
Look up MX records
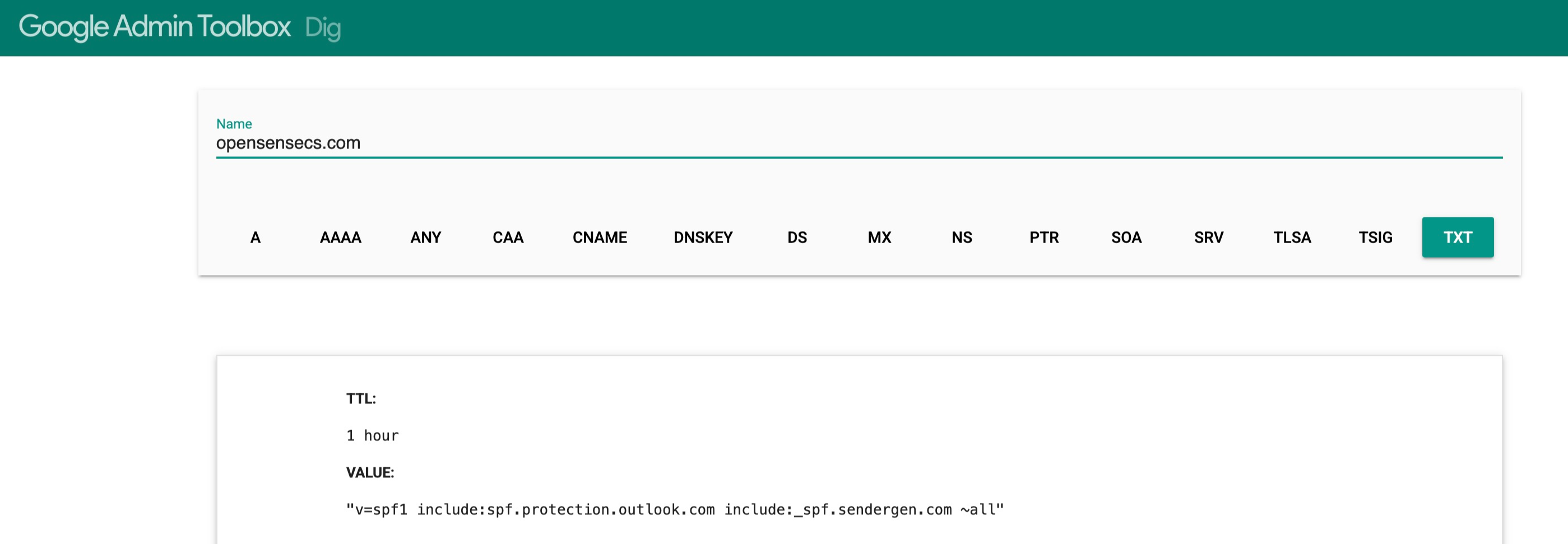pos(879,238)
